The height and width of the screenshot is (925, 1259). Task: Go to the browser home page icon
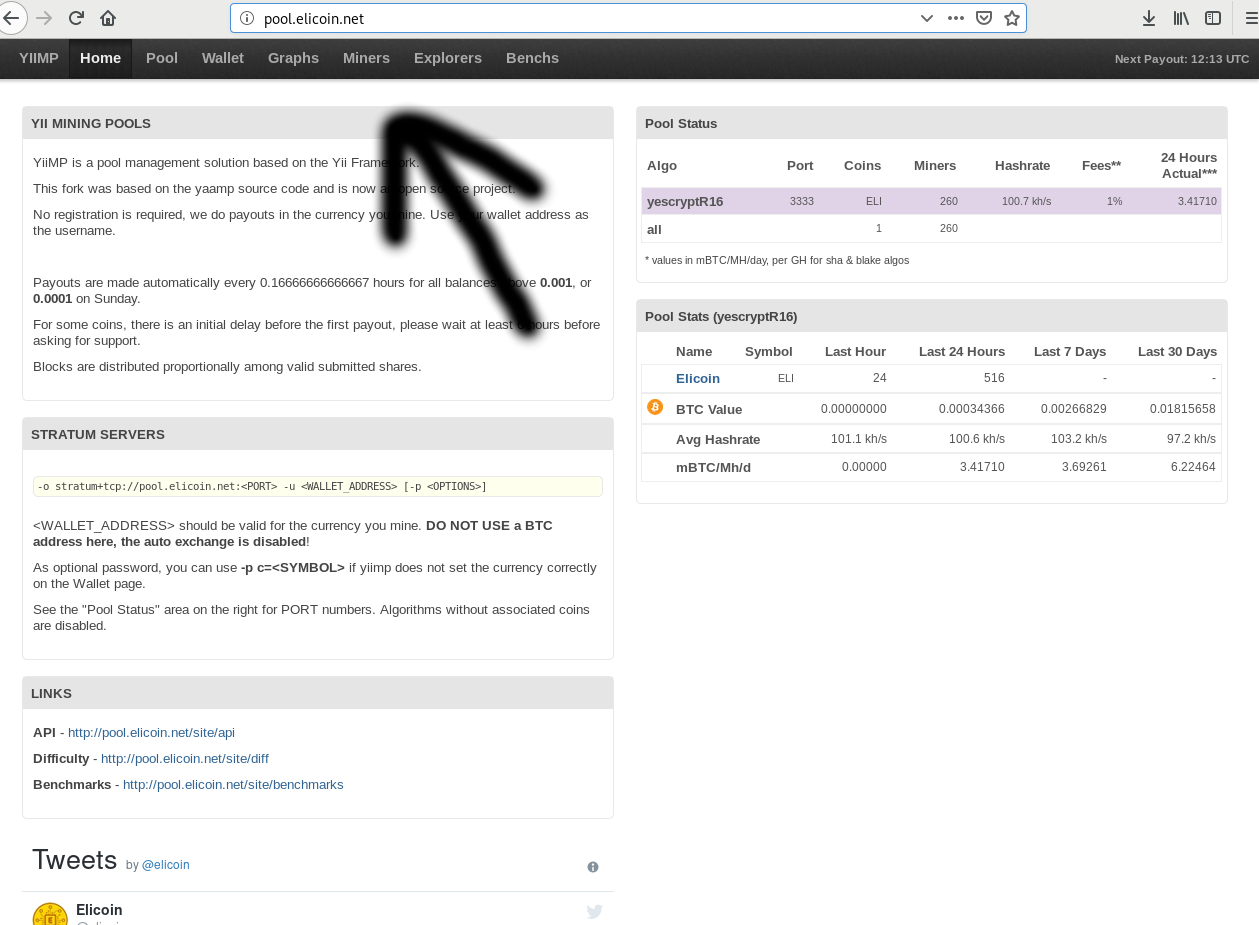108,18
